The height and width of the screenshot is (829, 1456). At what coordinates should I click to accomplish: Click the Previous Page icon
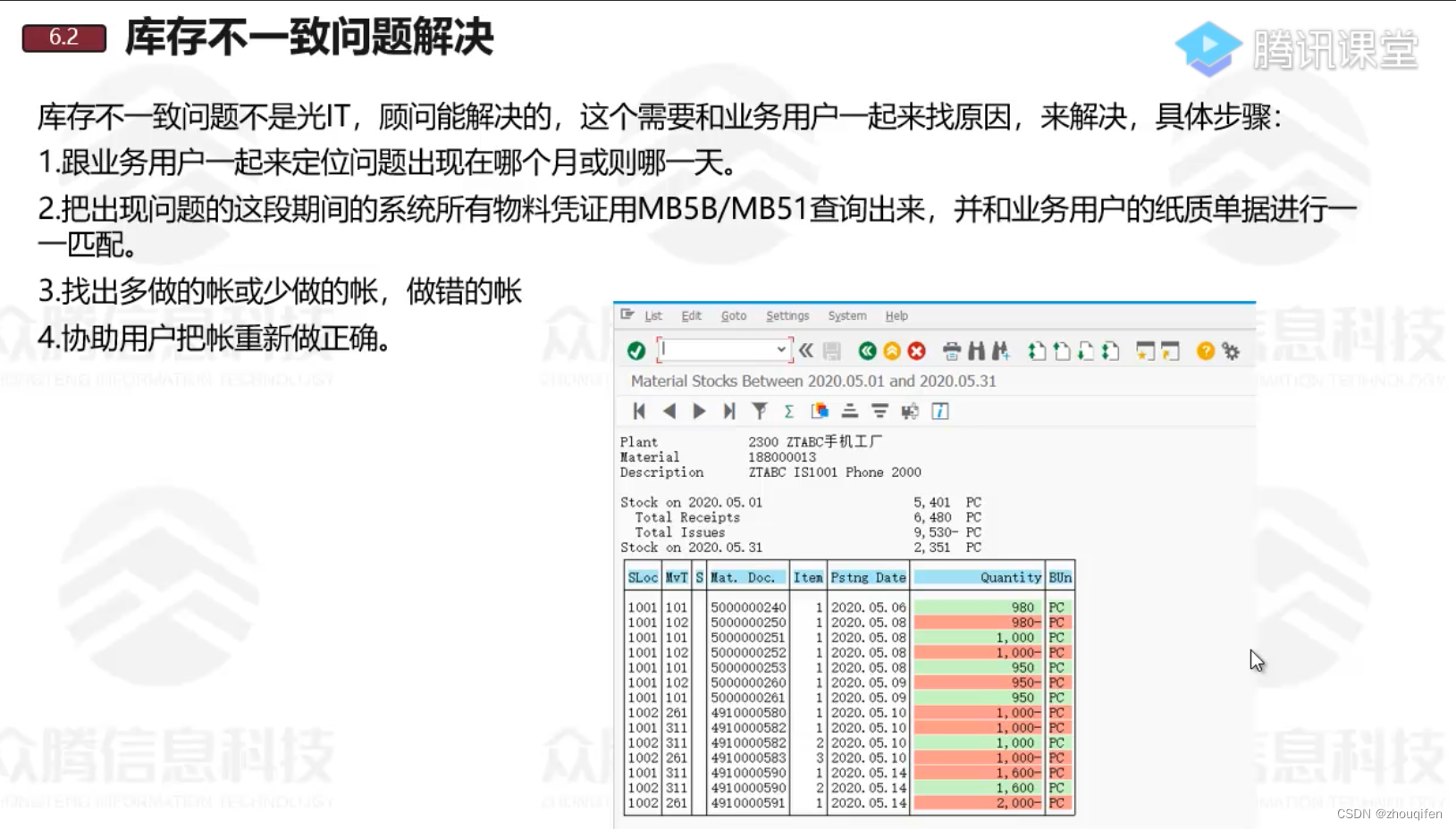click(1062, 351)
